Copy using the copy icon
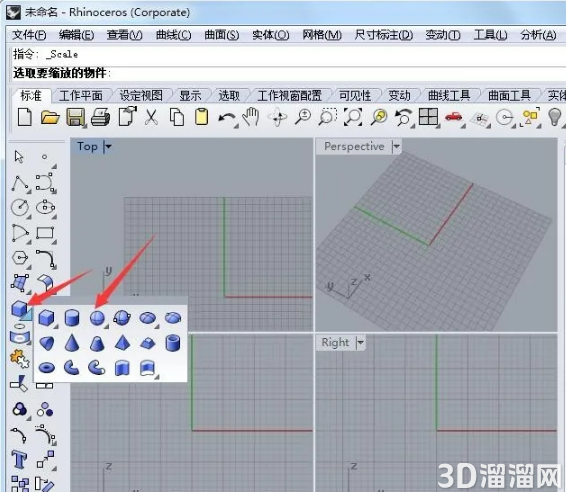Viewport: 566px width, 492px height. pyautogui.click(x=177, y=117)
